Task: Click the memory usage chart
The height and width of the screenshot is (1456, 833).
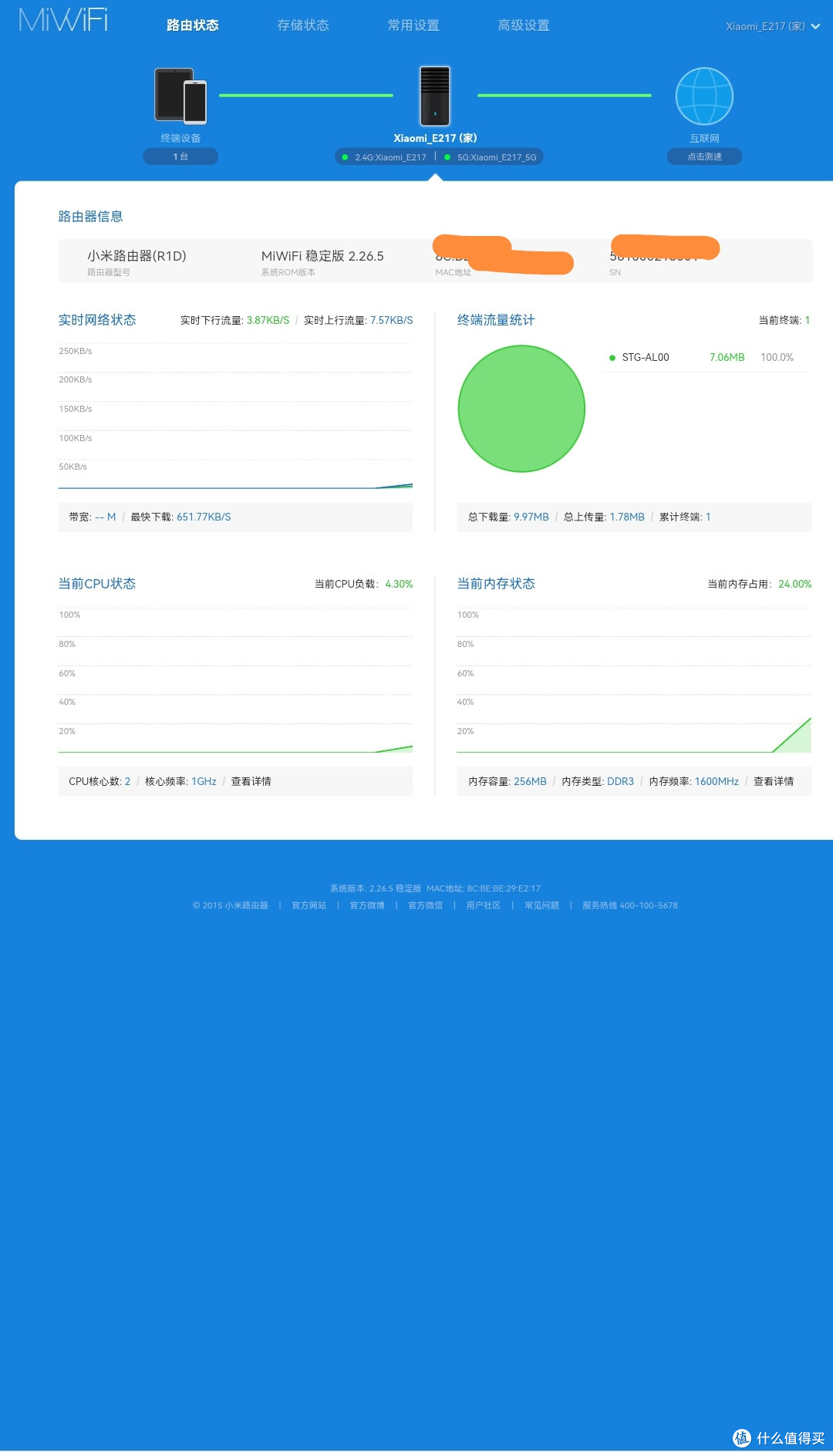Action: pyautogui.click(x=634, y=680)
